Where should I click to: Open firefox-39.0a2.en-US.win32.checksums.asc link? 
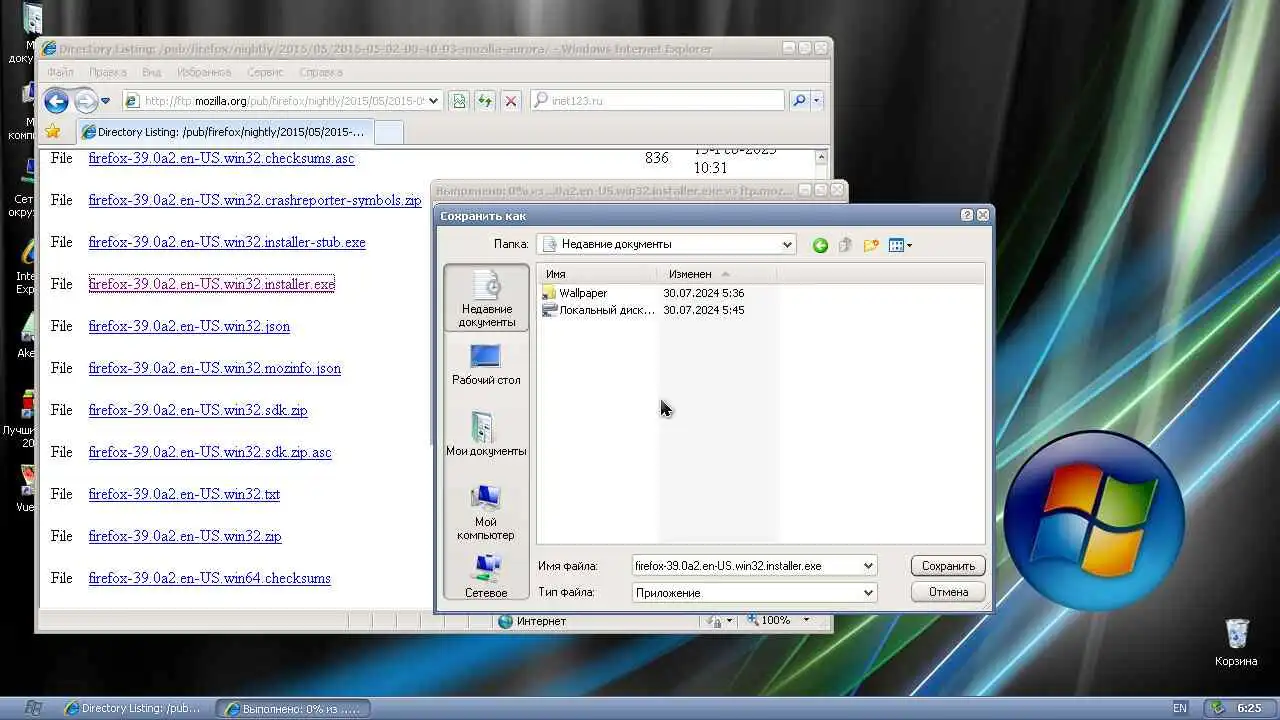(221, 158)
